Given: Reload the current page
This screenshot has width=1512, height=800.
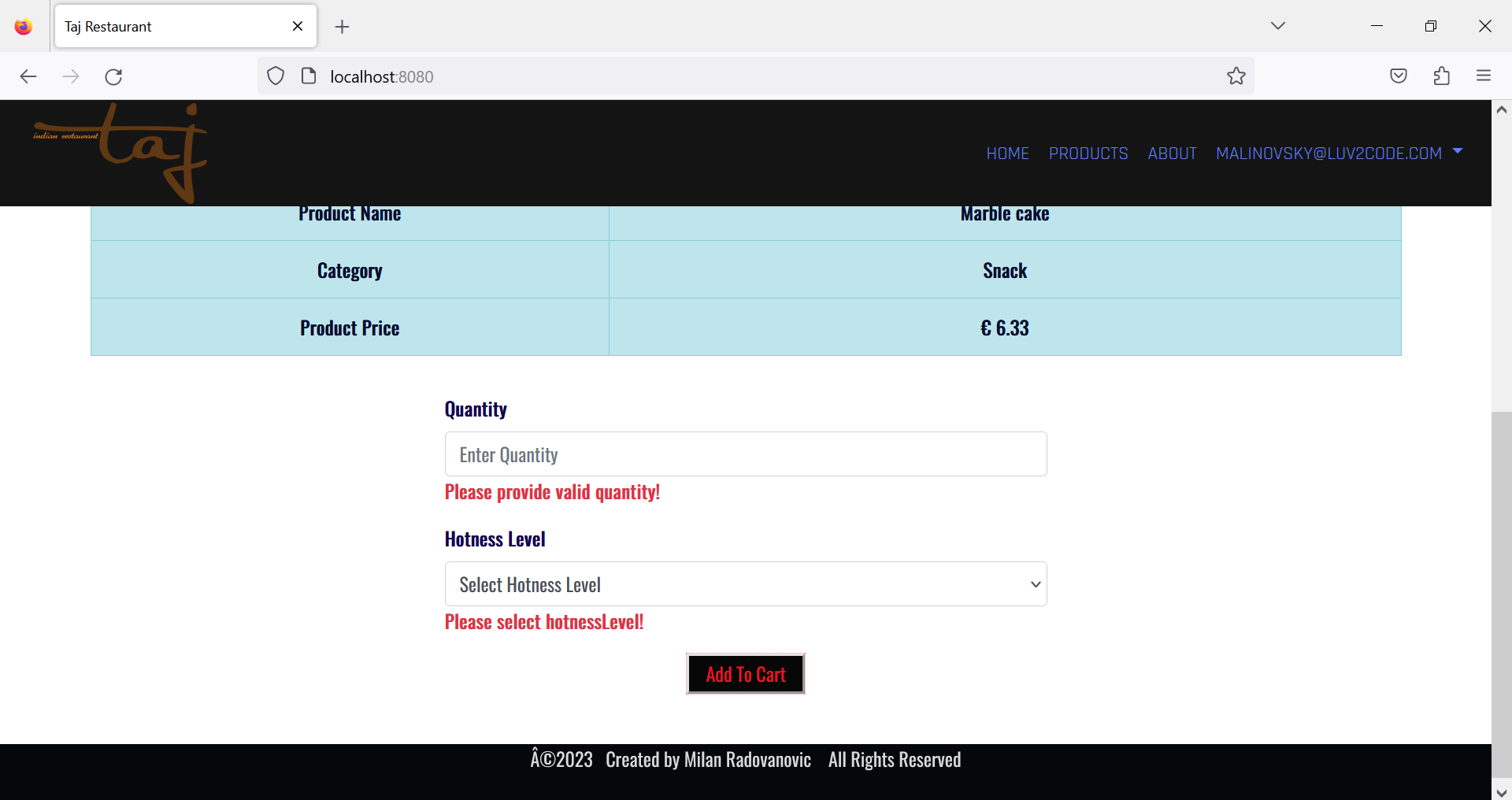Looking at the screenshot, I should 113,76.
